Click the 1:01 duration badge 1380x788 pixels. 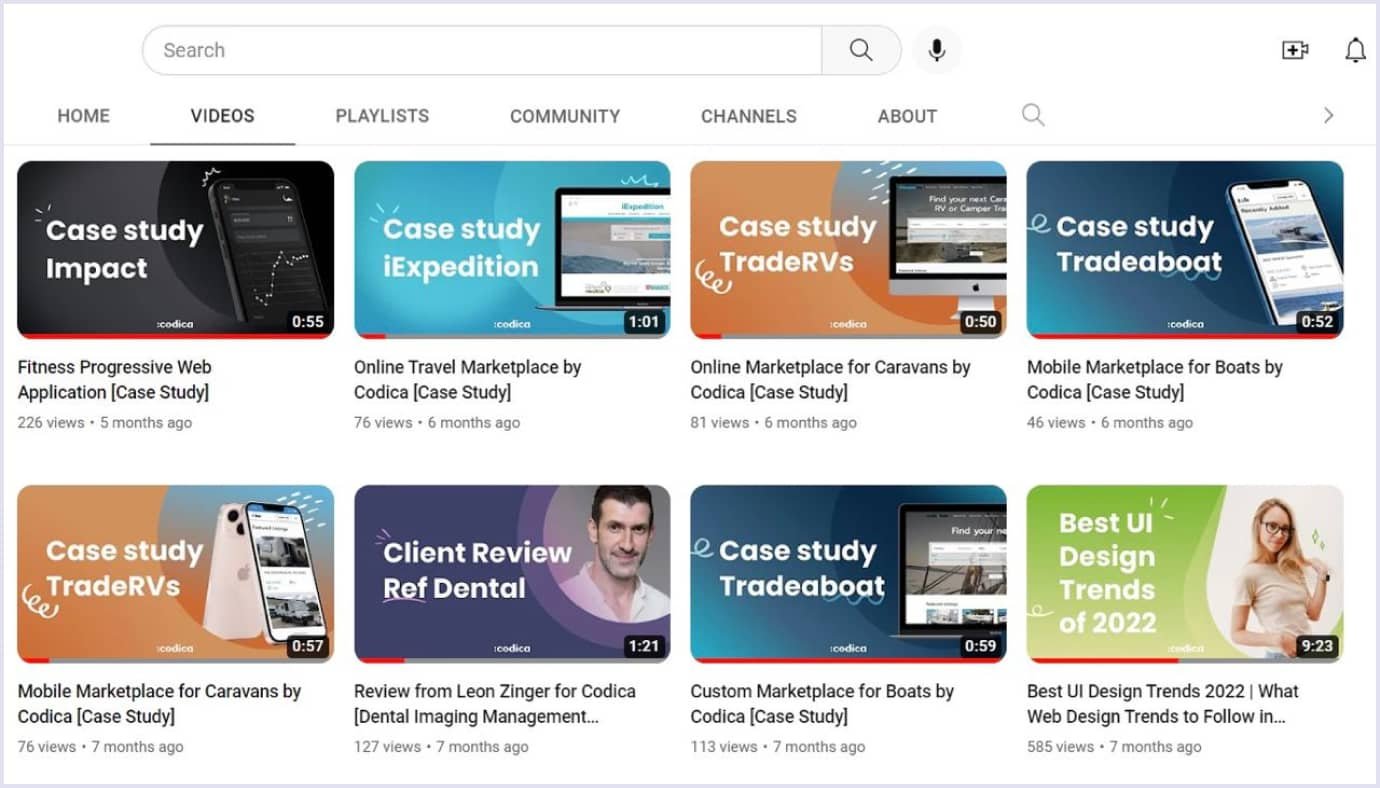point(644,322)
